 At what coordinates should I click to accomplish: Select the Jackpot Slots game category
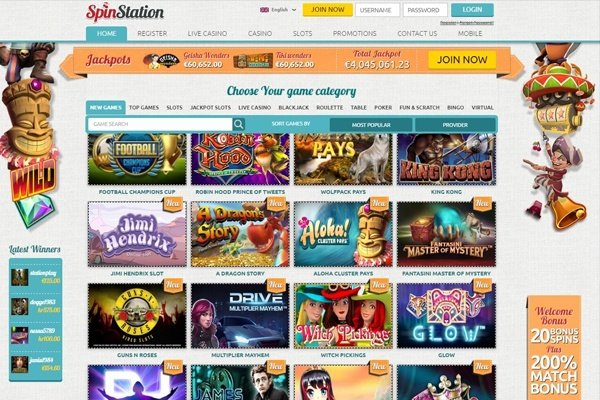tap(210, 108)
